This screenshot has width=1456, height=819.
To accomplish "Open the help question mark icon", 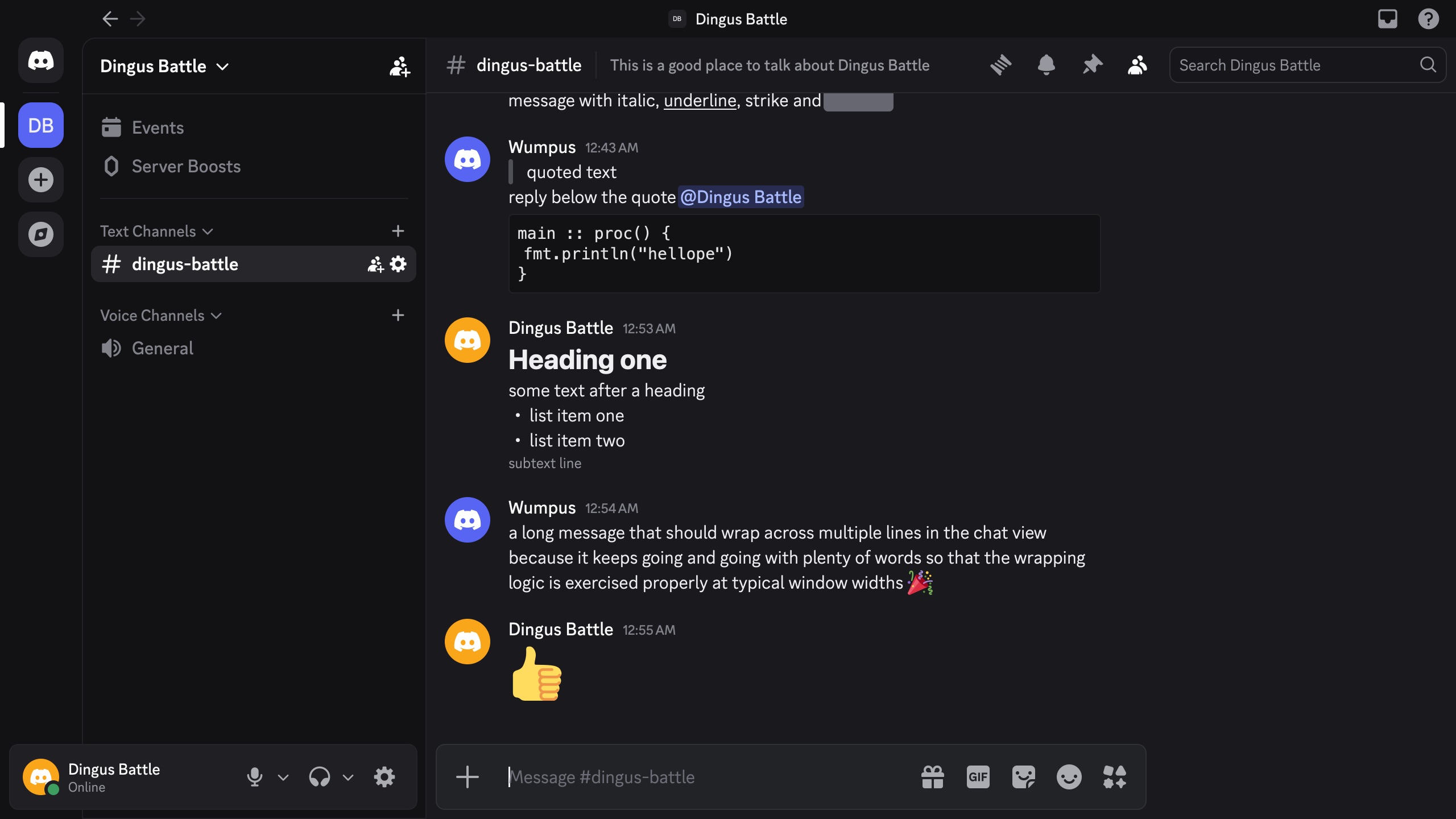I will [x=1428, y=19].
